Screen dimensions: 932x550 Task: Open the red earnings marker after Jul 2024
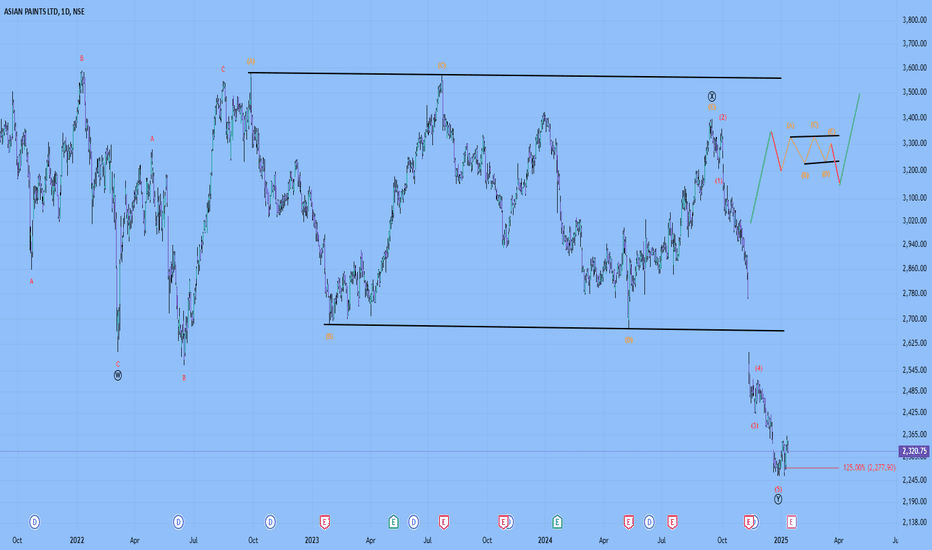pyautogui.click(x=672, y=522)
